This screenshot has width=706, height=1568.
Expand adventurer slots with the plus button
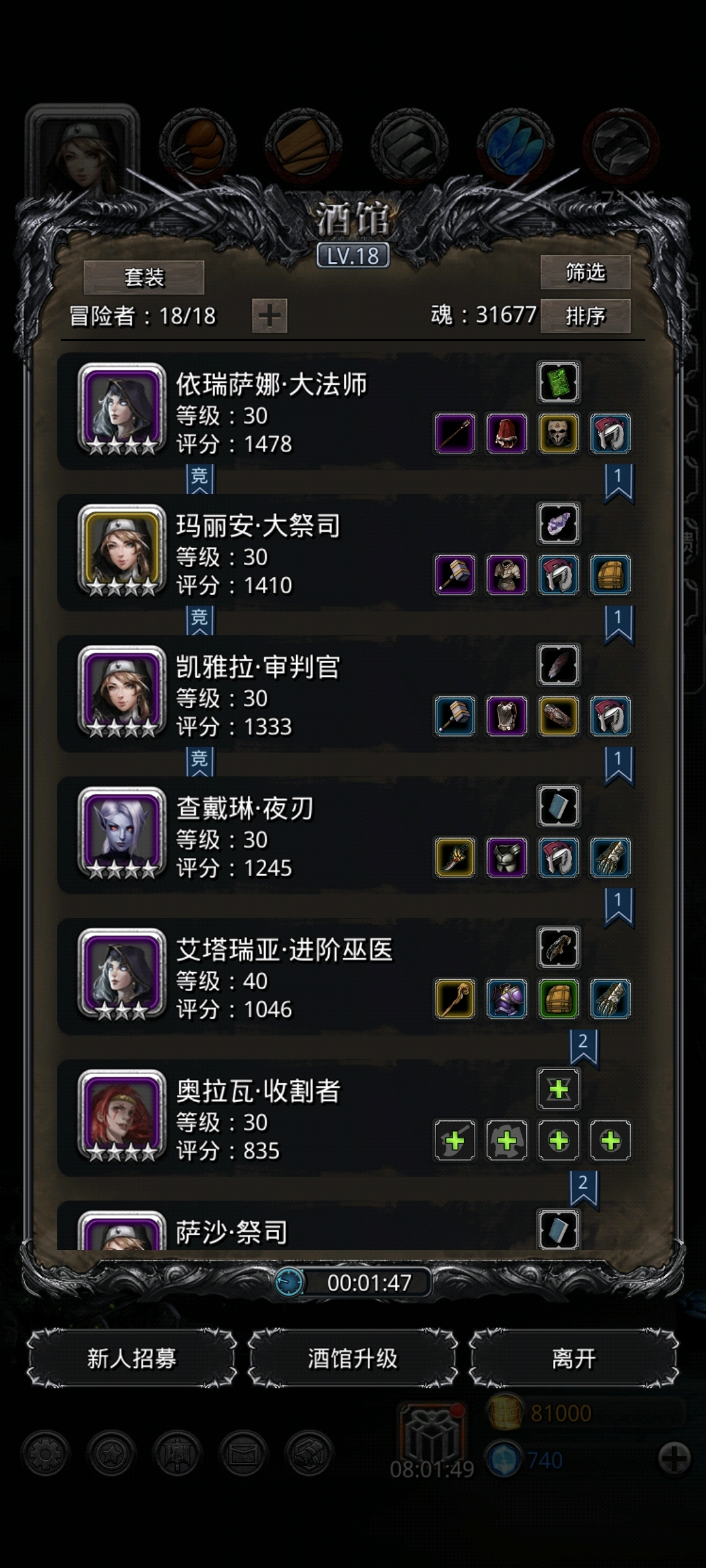(269, 316)
